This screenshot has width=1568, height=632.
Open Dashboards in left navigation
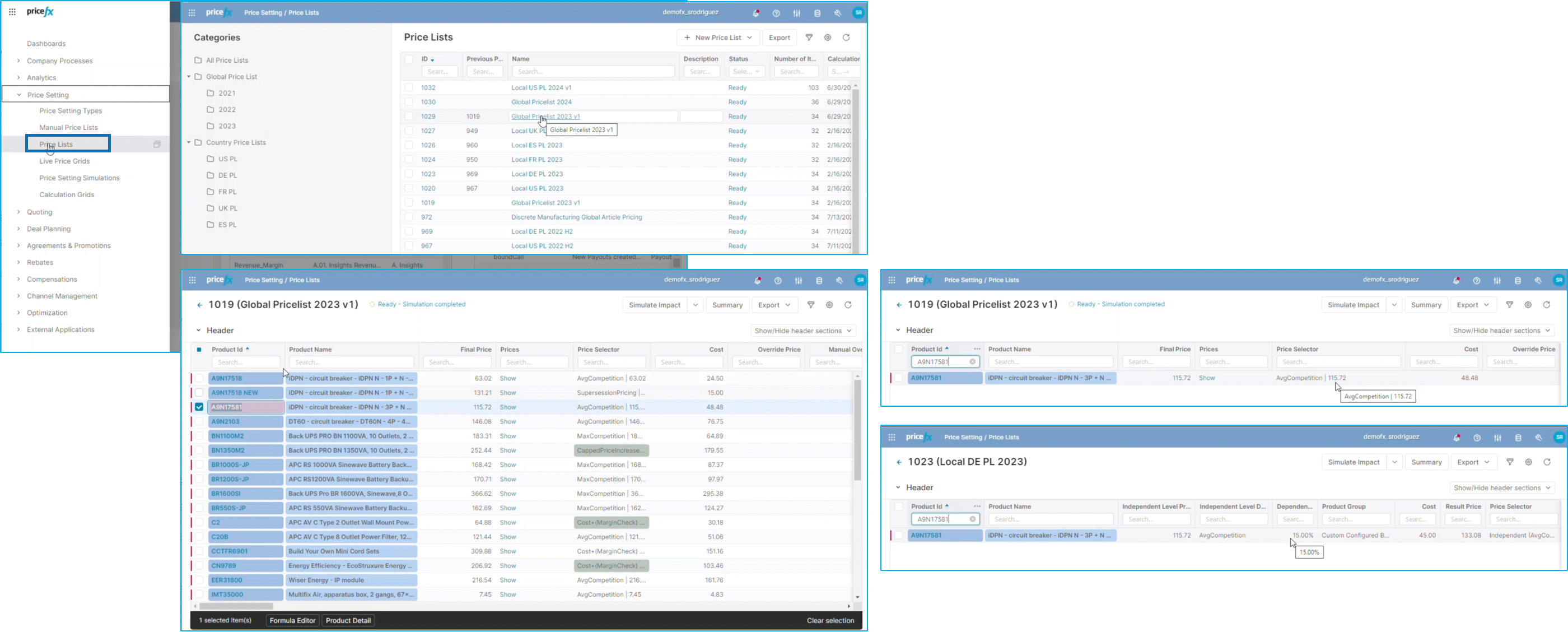(46, 44)
